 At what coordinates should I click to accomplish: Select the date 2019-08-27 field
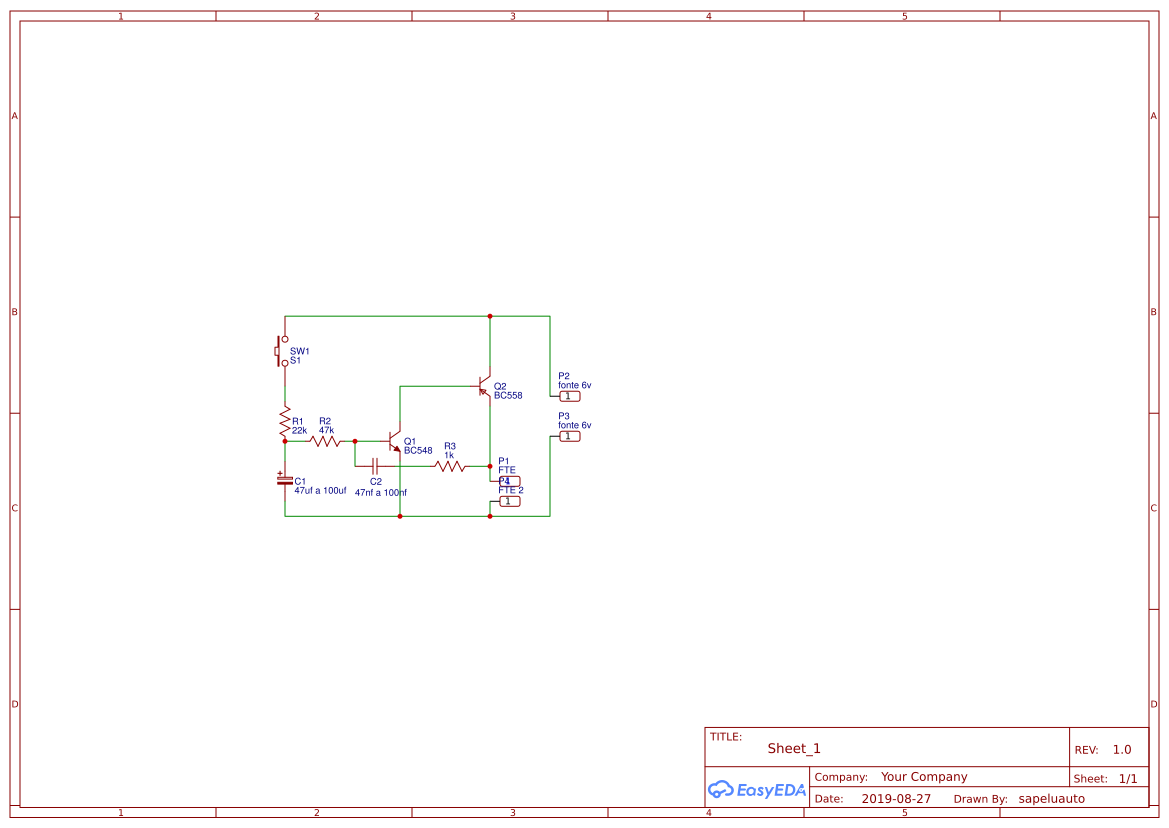[x=896, y=799]
